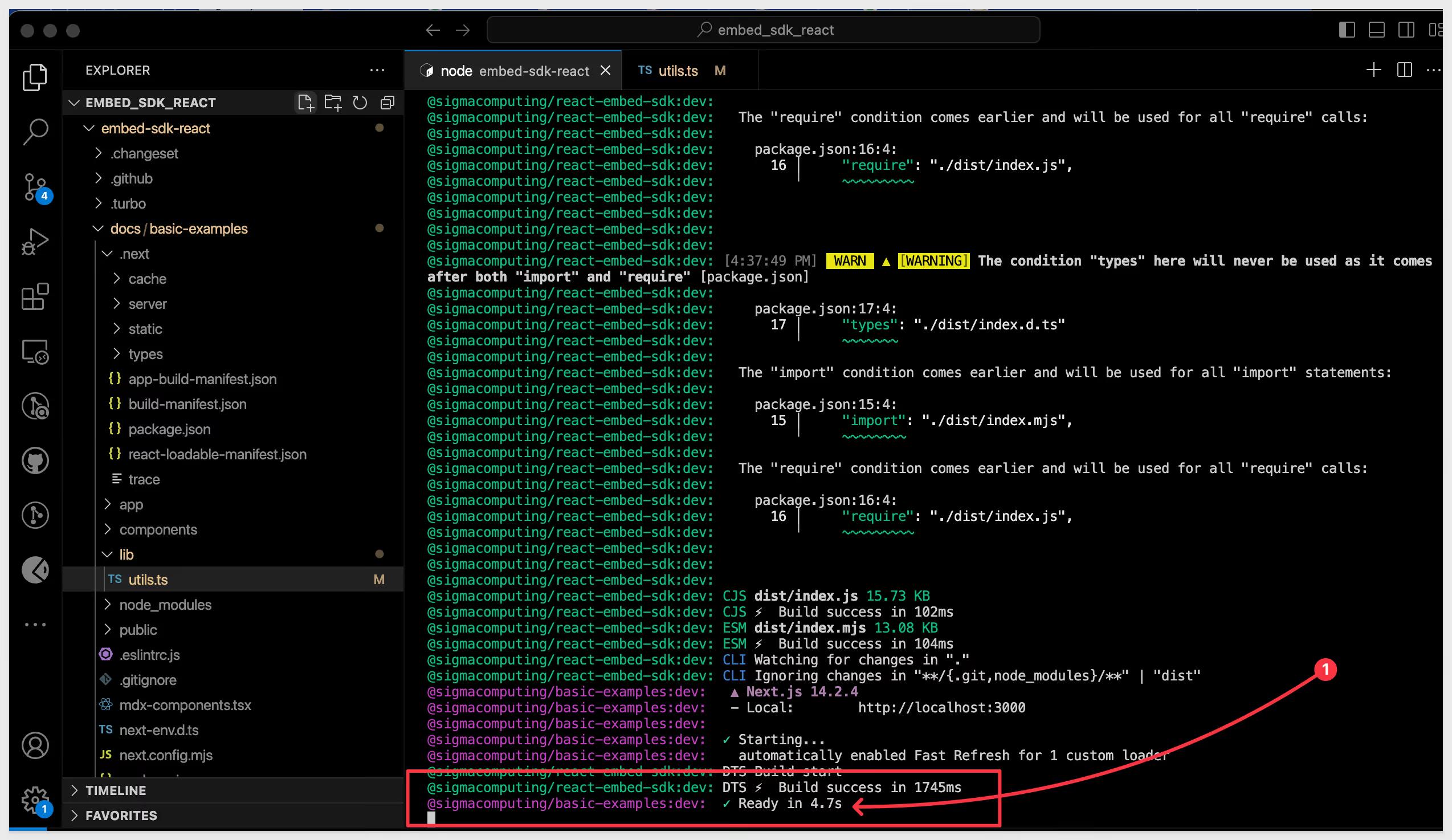Open the .gitignore file
This screenshot has height=840, width=1452.
[233, 680]
